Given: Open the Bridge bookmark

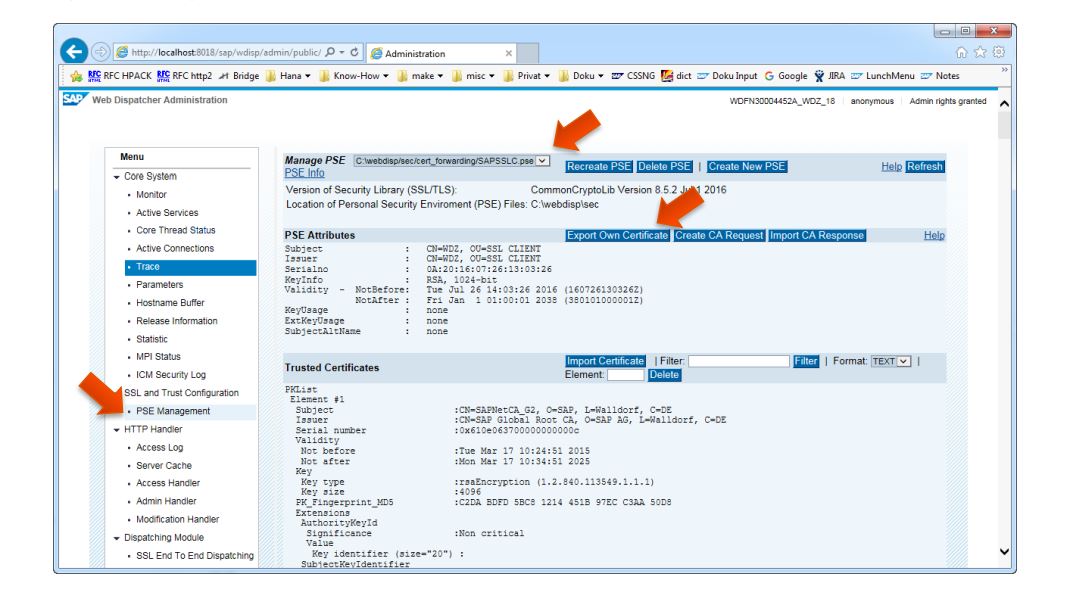Looking at the screenshot, I should pyautogui.click(x=239, y=76).
